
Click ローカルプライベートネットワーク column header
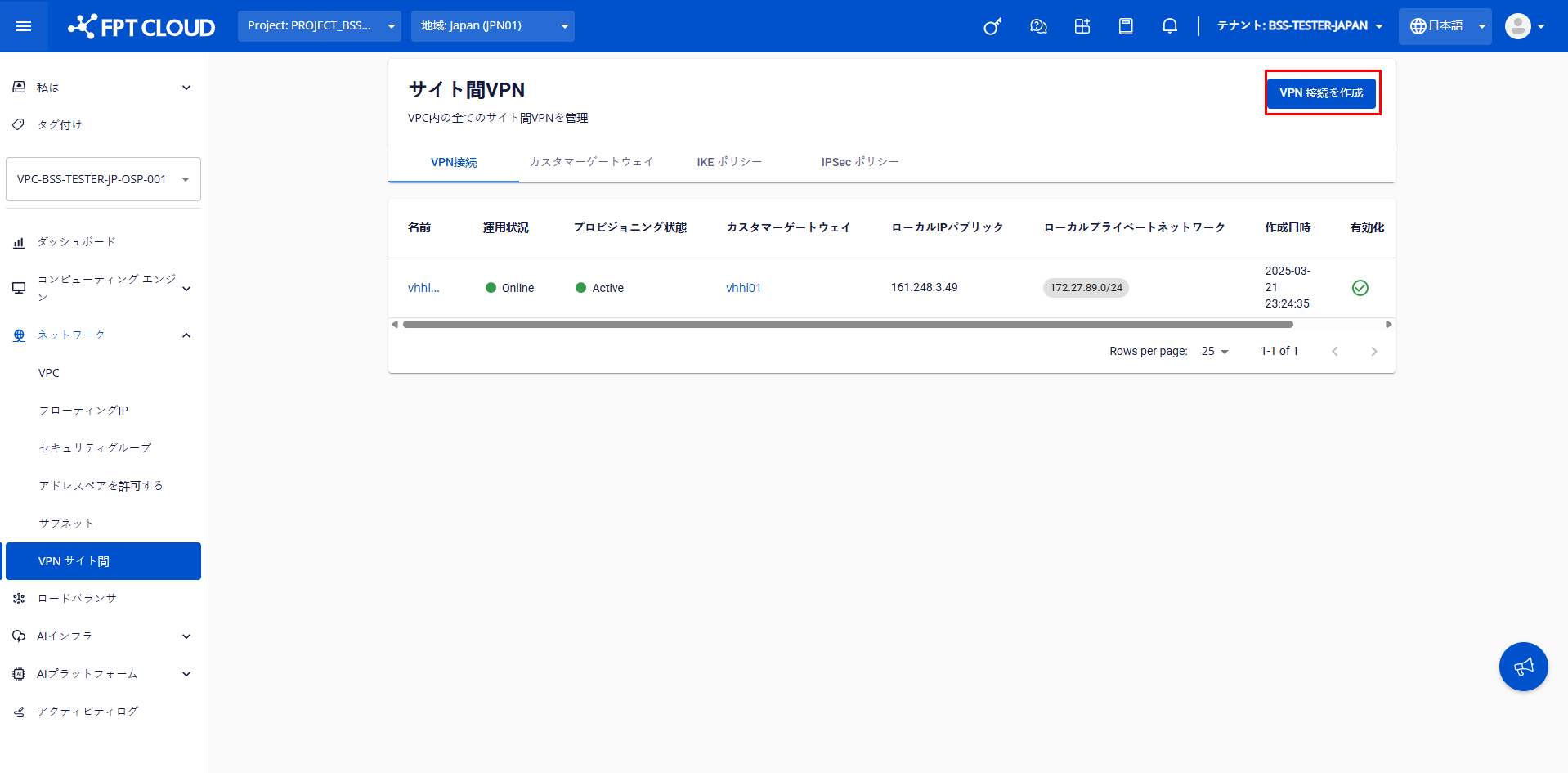click(1134, 227)
